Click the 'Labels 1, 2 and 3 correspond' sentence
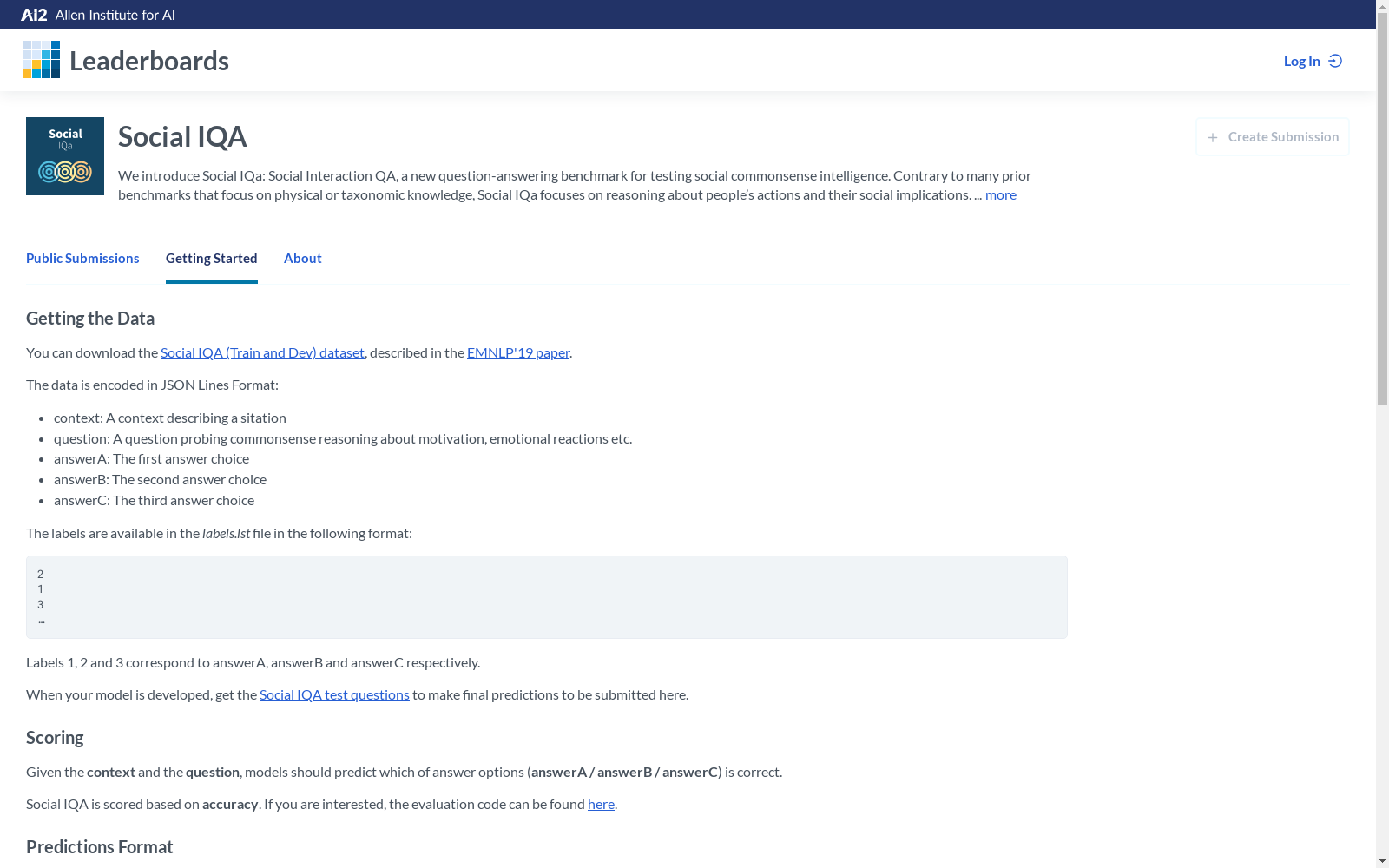The width and height of the screenshot is (1389, 868). [253, 662]
